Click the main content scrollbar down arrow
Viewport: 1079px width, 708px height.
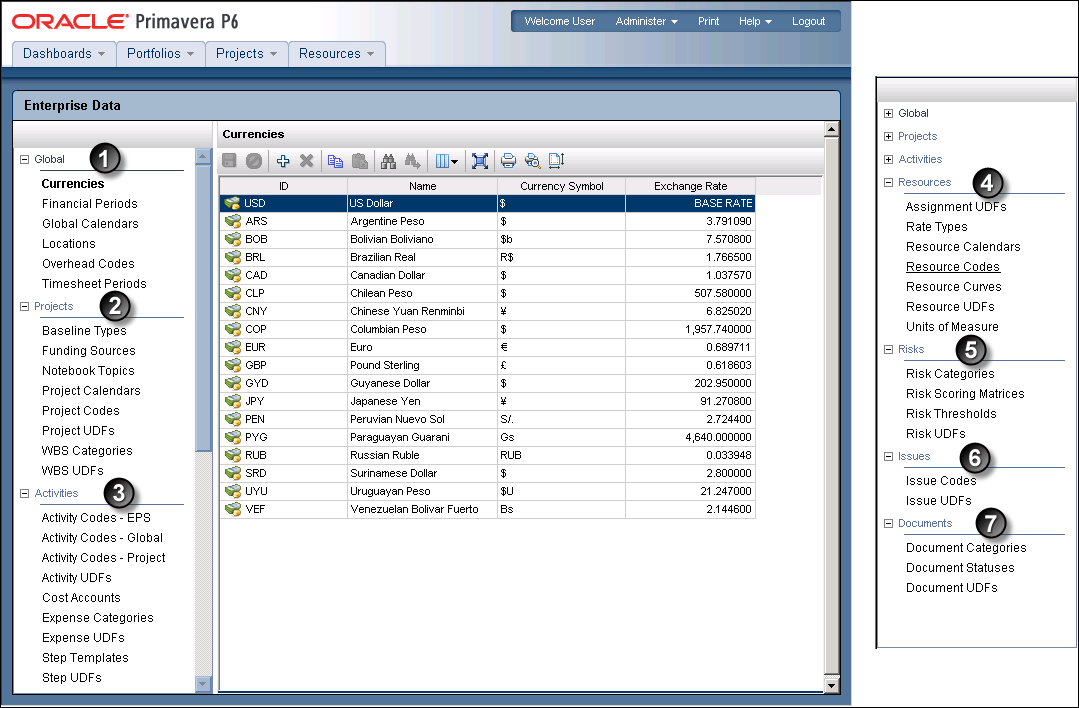coord(831,685)
